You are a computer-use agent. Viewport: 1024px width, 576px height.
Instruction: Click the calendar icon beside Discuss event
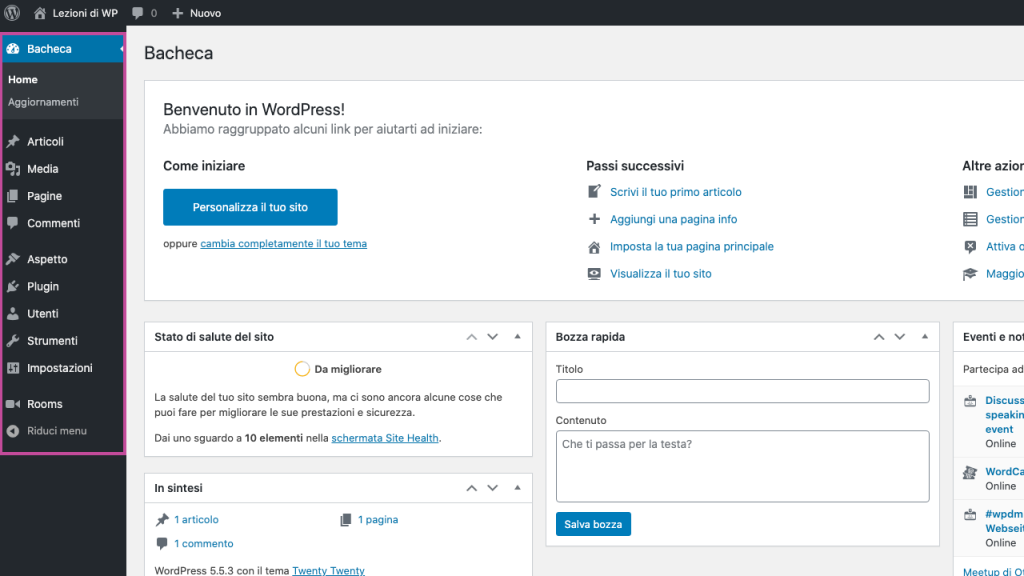[970, 401]
